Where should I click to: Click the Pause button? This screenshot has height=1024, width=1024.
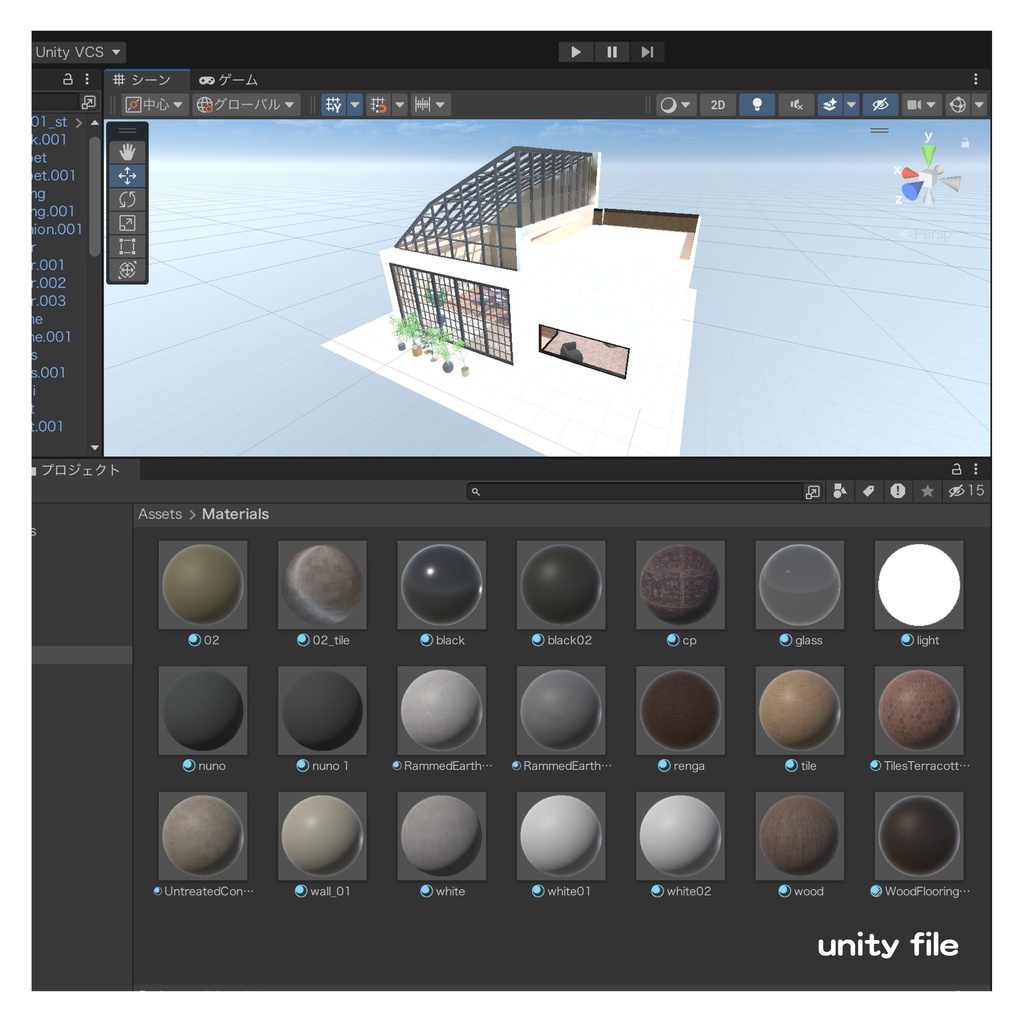[612, 52]
